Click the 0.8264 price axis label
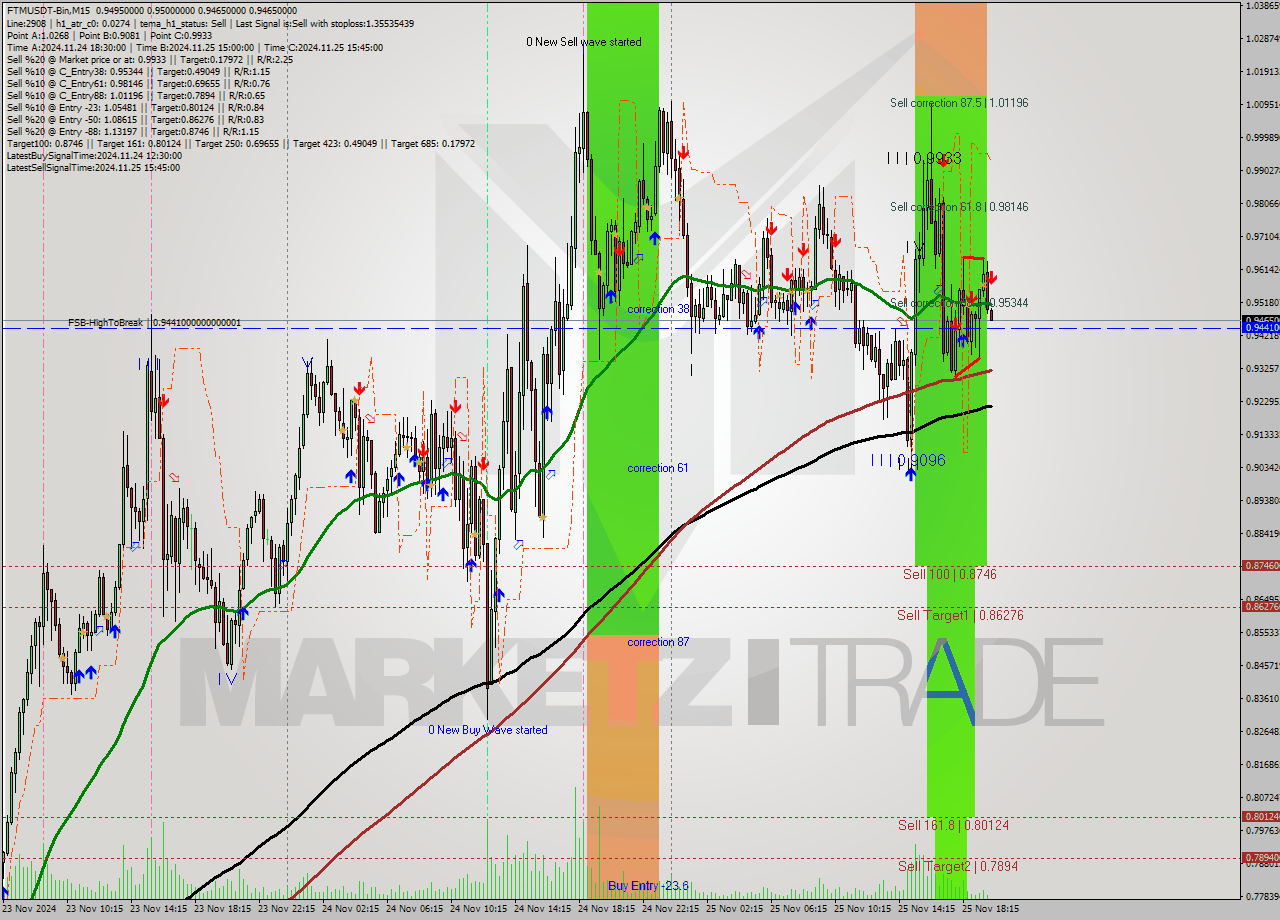 tap(1263, 732)
